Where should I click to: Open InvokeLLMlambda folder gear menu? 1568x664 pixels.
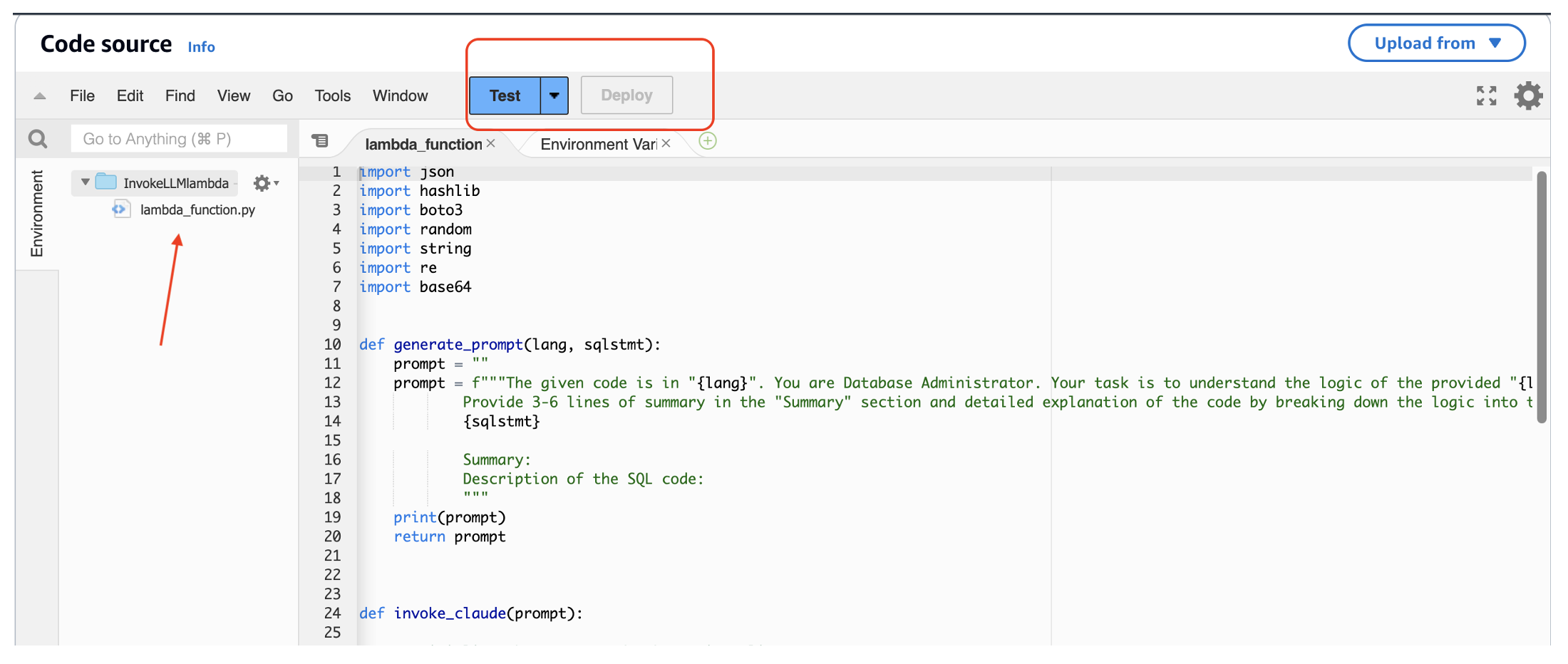pos(266,183)
